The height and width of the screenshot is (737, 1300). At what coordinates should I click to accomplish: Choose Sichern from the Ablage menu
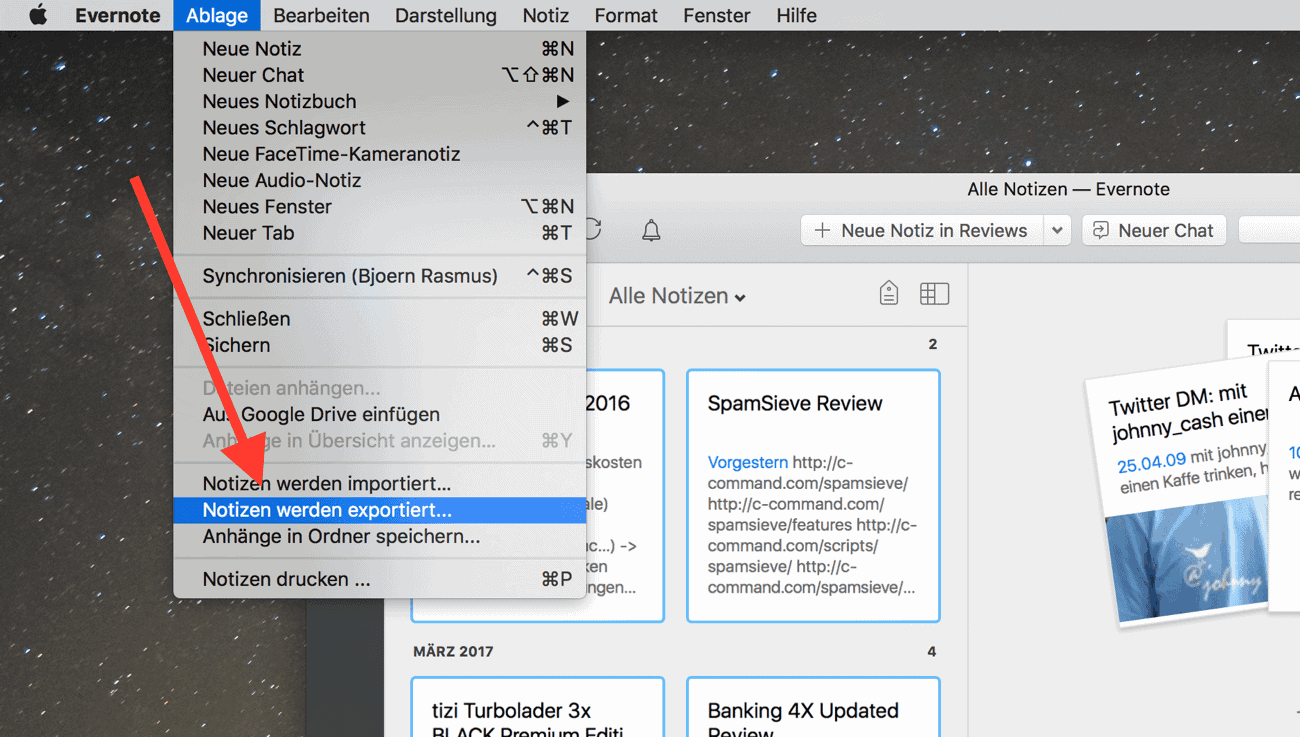point(380,345)
